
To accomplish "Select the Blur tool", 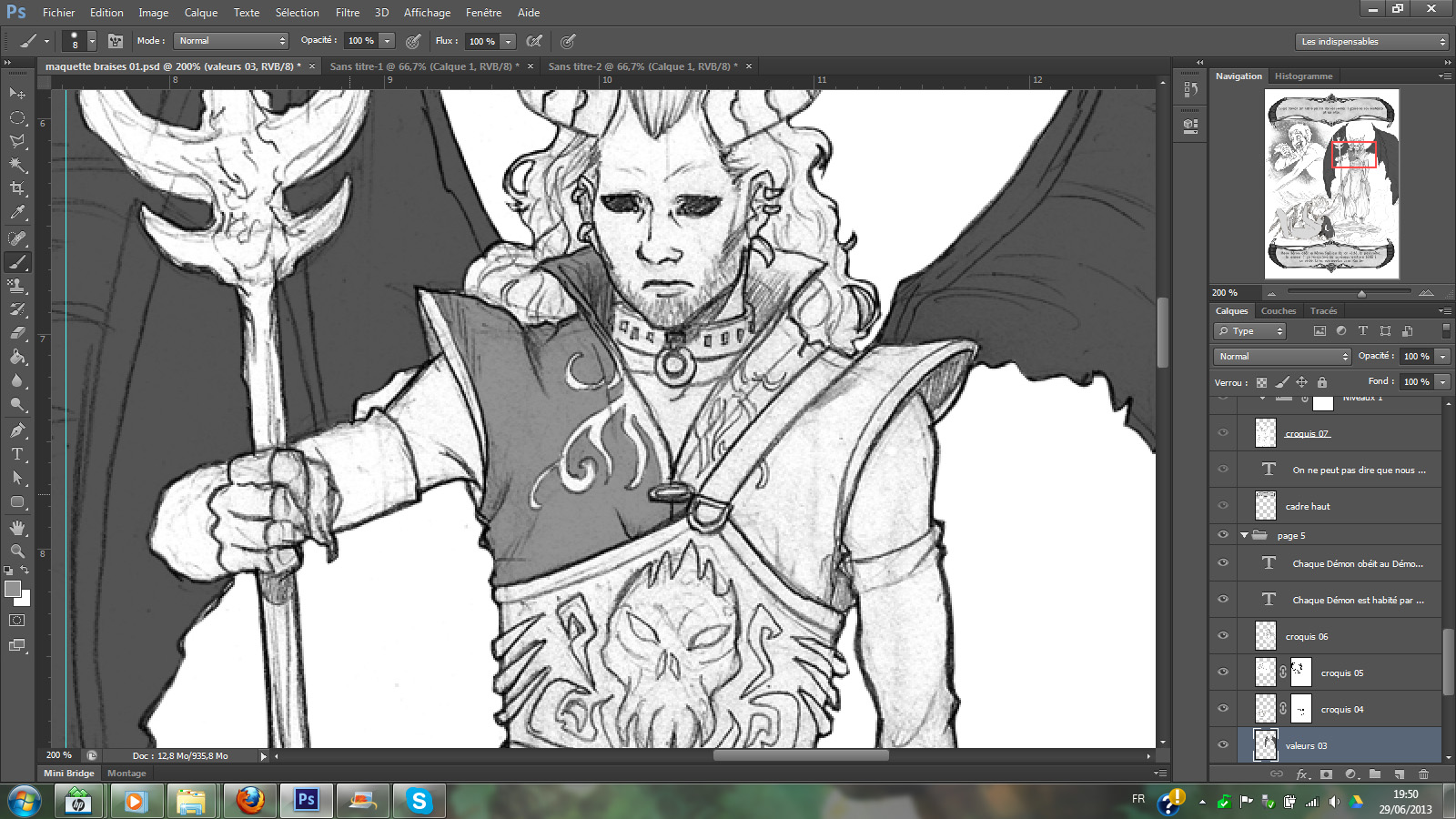I will tap(17, 380).
